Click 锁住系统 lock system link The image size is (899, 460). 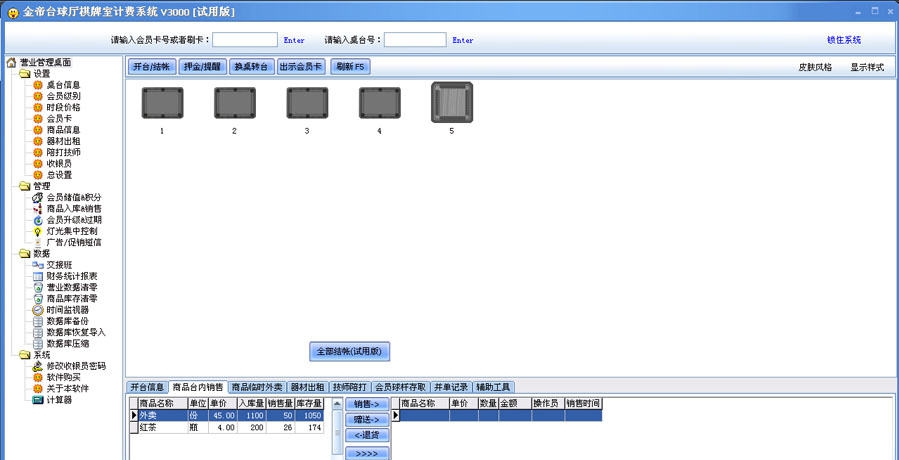(843, 40)
